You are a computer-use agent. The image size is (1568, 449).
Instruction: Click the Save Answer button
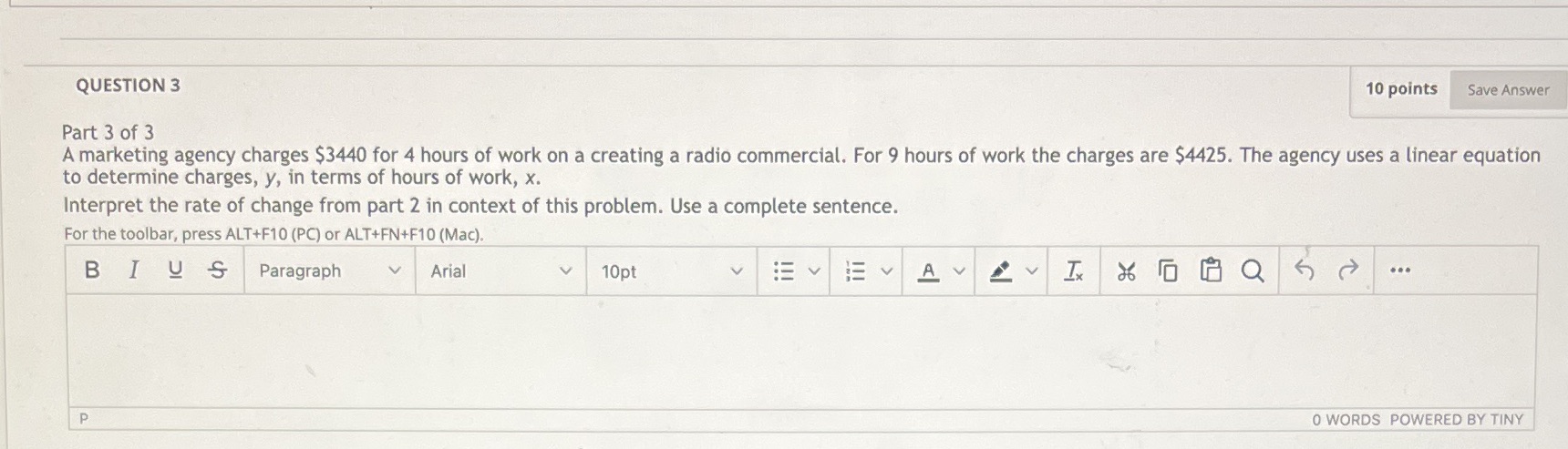(x=1508, y=89)
